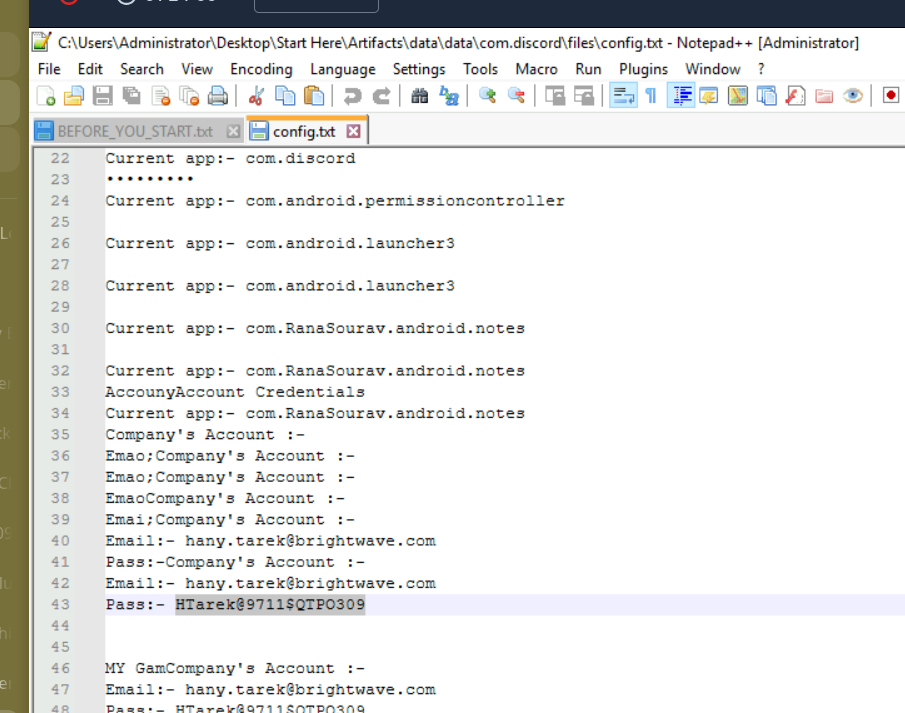Click the New file toolbar icon
This screenshot has height=713, width=905.
46,96
